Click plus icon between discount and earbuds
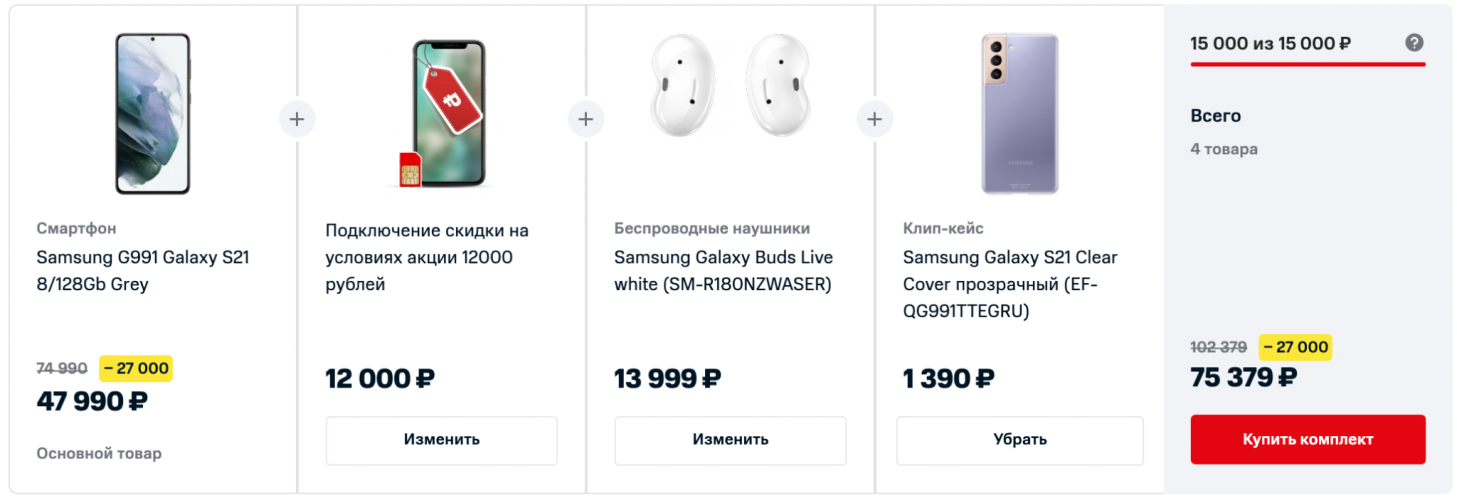1457x500 pixels. (585, 119)
